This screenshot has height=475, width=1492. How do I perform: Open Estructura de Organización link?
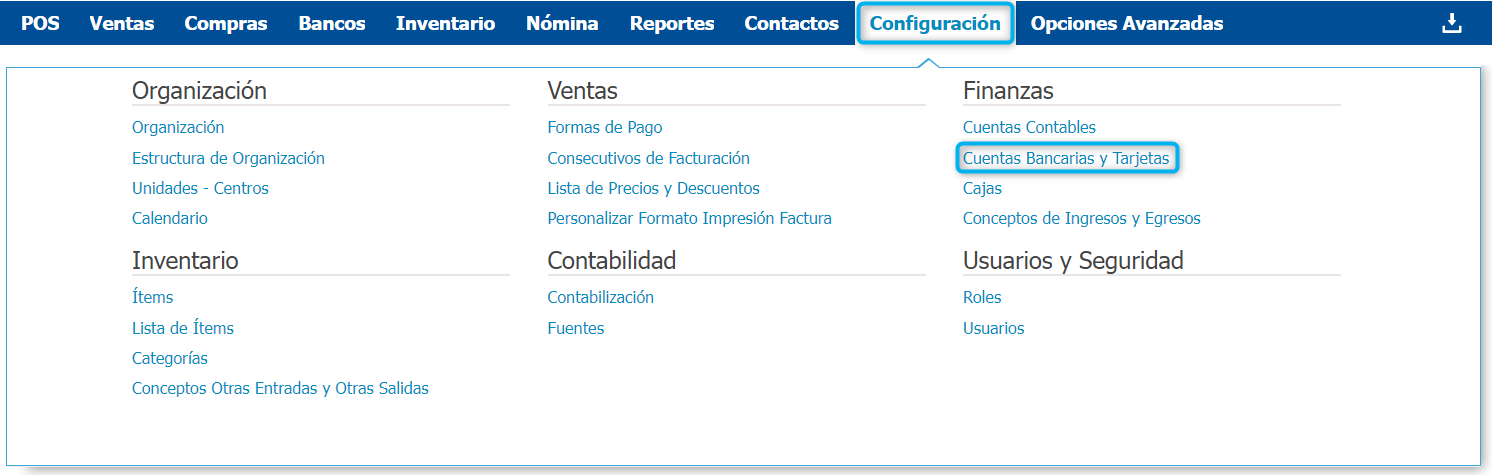click(228, 158)
